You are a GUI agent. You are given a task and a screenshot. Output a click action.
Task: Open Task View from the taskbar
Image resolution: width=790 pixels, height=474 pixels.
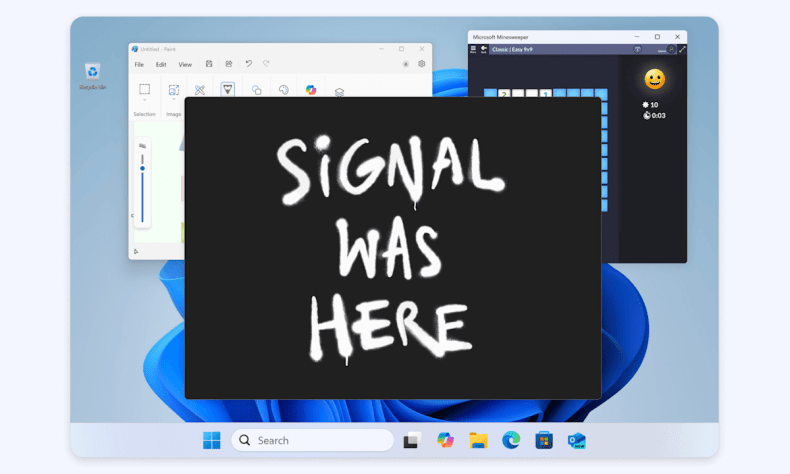pos(412,440)
